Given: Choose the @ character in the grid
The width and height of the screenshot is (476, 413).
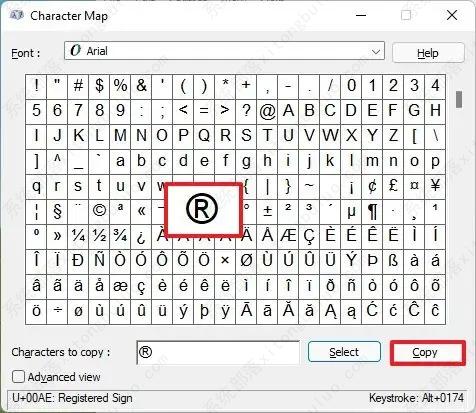Looking at the screenshot, I should tap(267, 111).
